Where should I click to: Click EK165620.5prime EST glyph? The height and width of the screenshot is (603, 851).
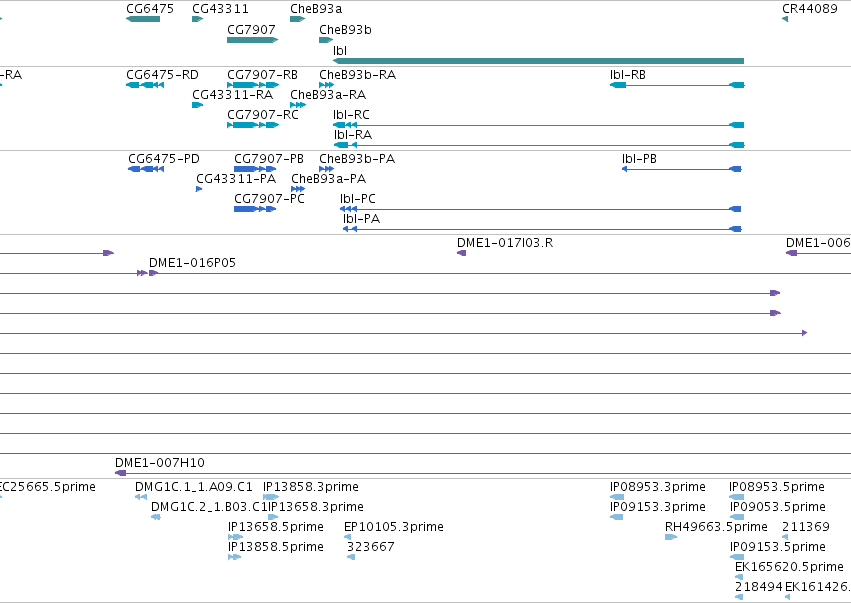(739, 577)
